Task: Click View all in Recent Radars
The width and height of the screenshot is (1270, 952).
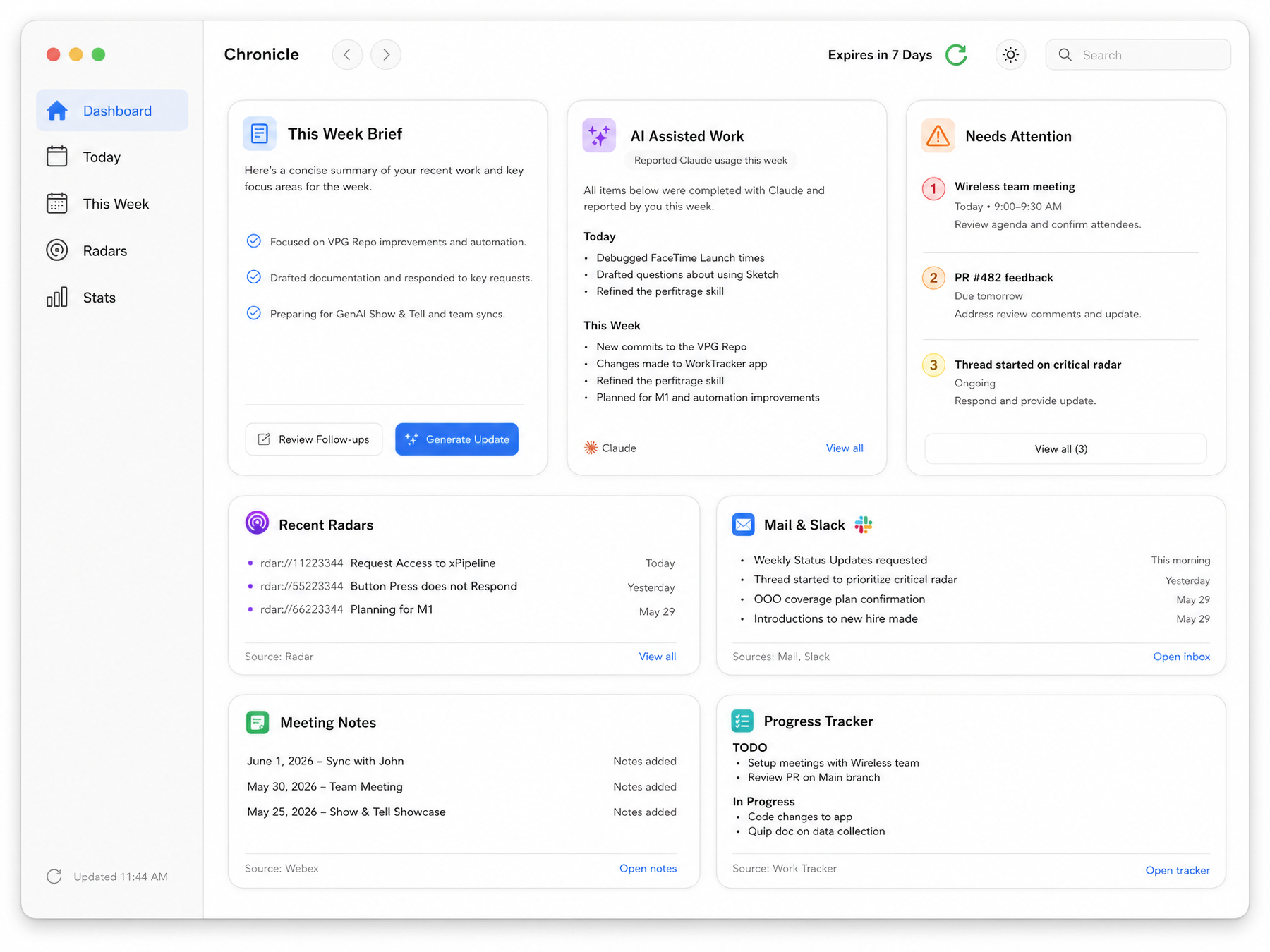Action: pyautogui.click(x=658, y=657)
